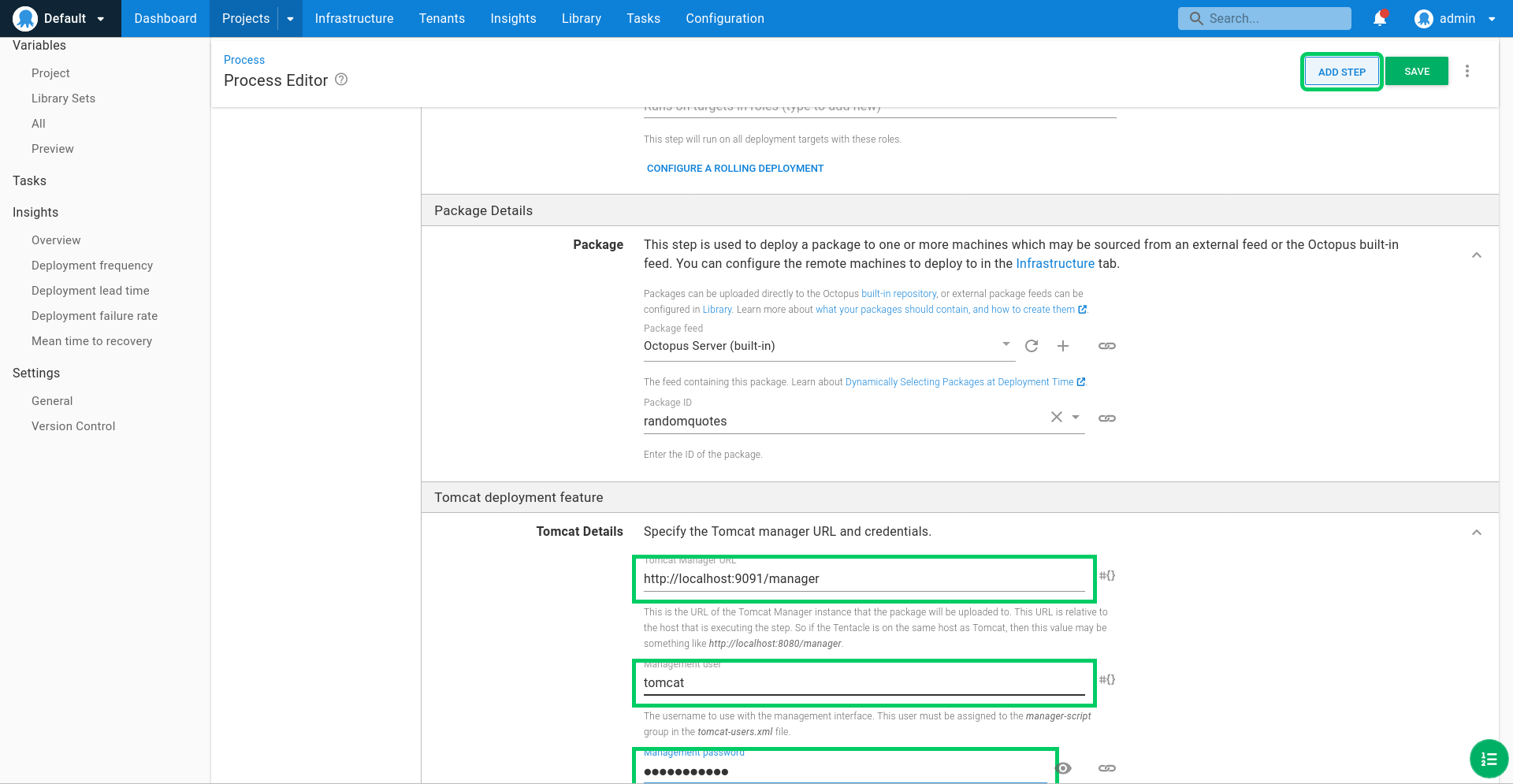Open the Package ID dropdown arrow

tap(1076, 417)
